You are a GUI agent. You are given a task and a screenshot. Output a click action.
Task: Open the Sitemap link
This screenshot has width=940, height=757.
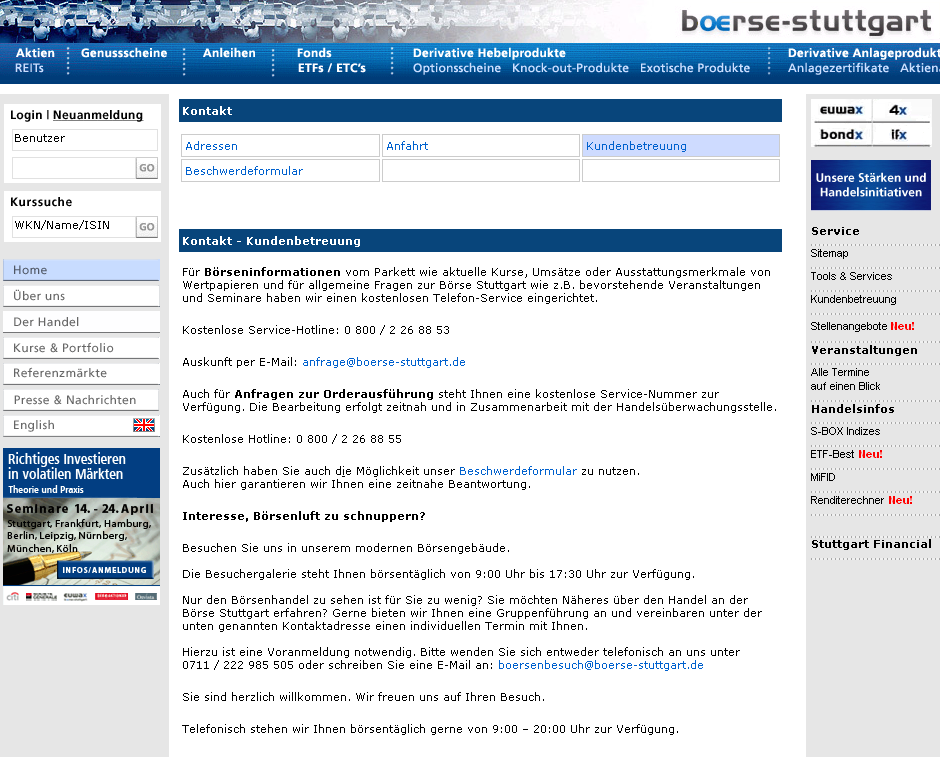(829, 253)
